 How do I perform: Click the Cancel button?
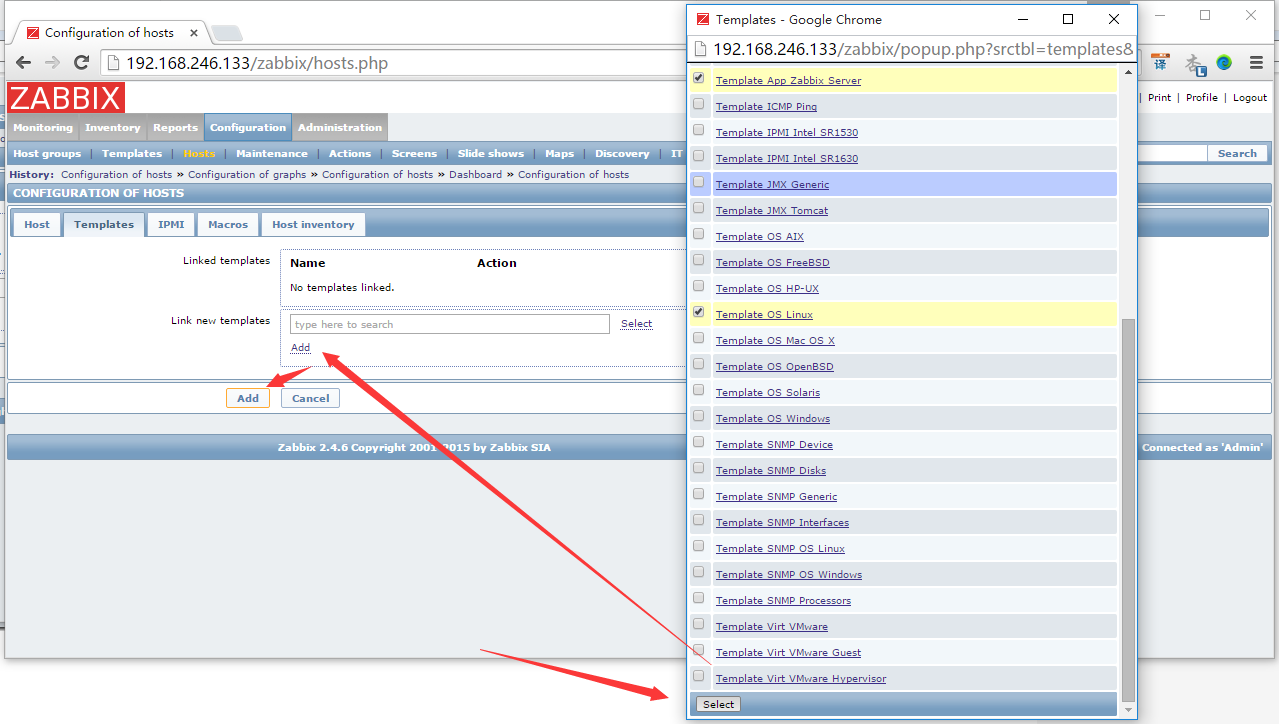click(311, 398)
